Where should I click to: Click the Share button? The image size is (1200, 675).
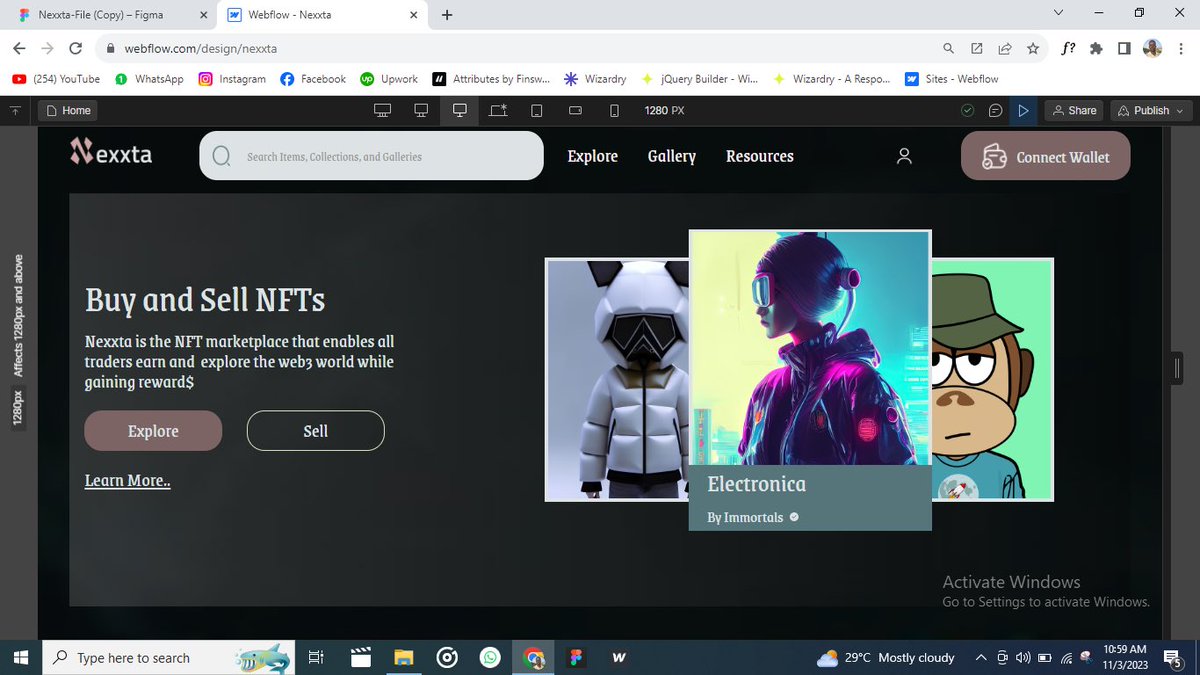(1073, 110)
